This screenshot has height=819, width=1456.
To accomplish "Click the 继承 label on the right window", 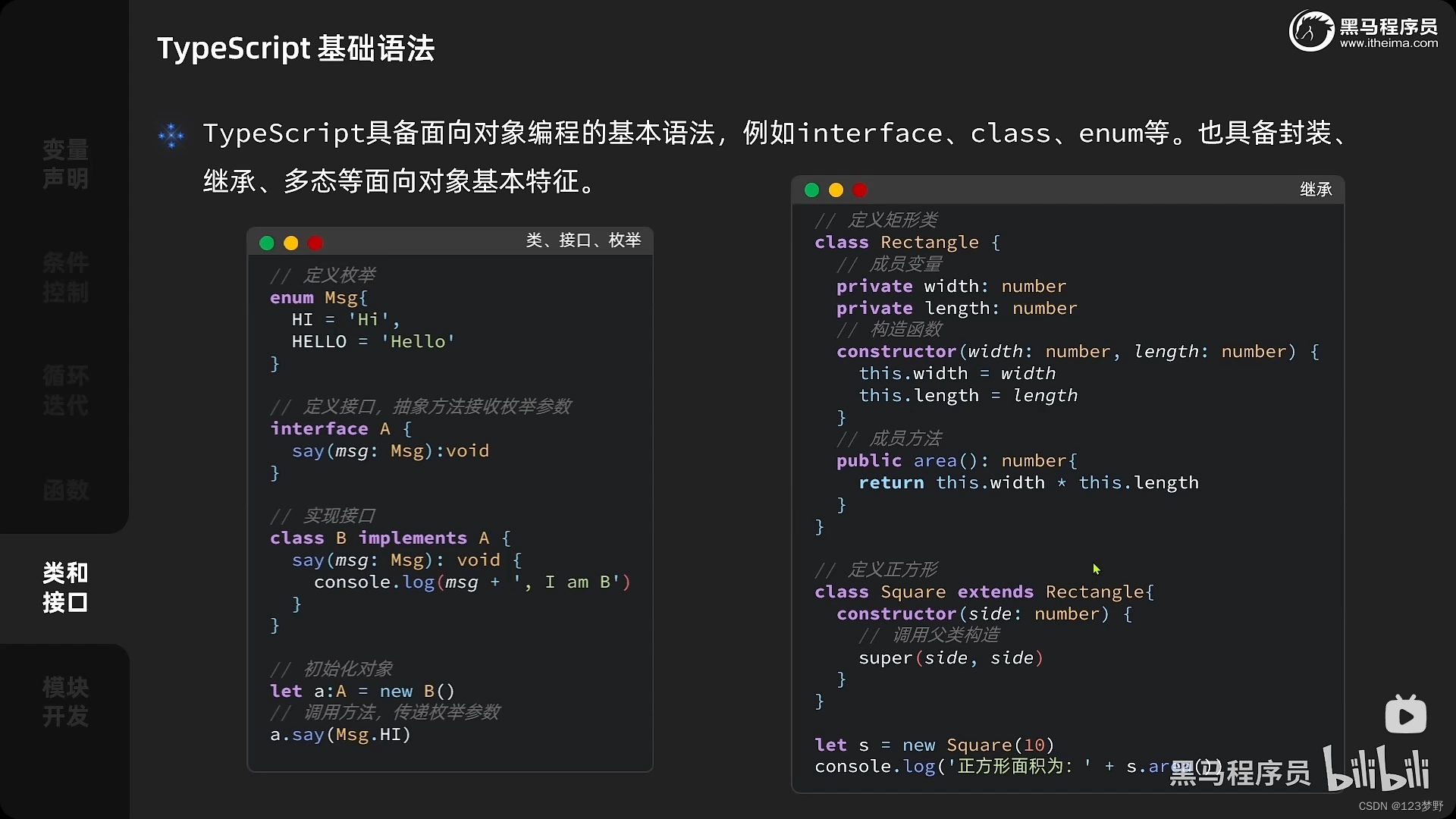I will 1316,190.
